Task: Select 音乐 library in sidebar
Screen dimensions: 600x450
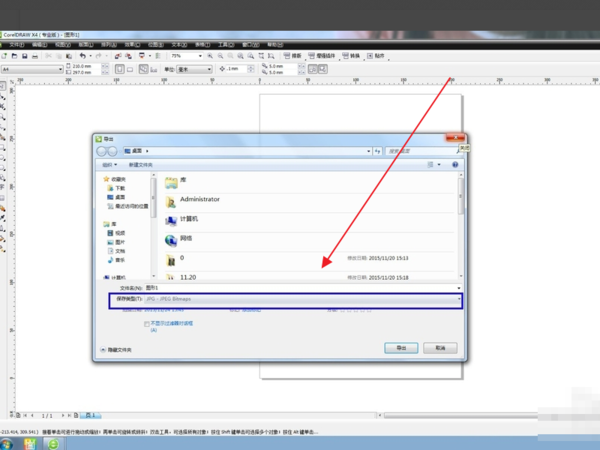Action: pyautogui.click(x=116, y=260)
